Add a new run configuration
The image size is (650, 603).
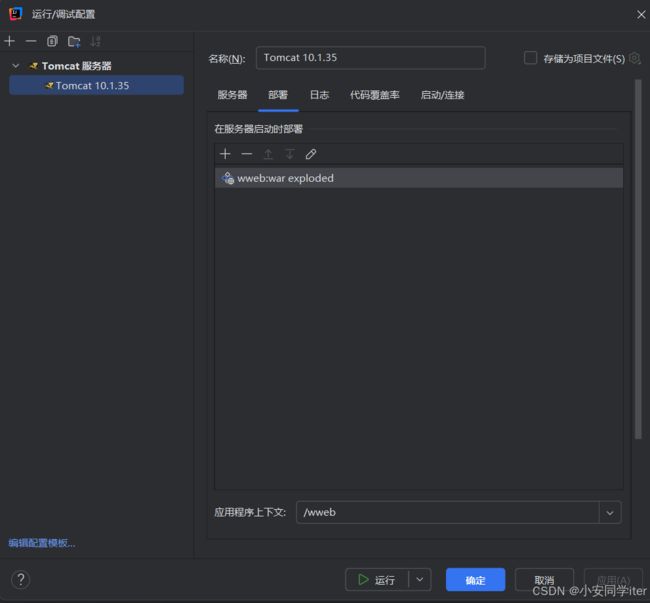tap(10, 41)
